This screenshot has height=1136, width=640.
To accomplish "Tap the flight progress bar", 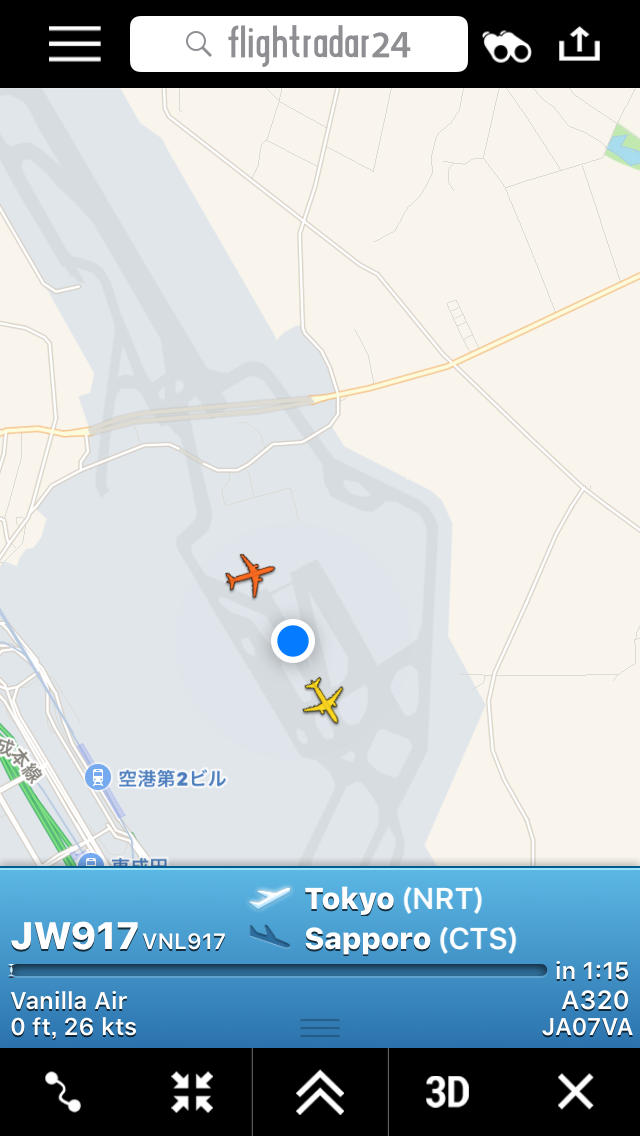I will pyautogui.click(x=278, y=971).
